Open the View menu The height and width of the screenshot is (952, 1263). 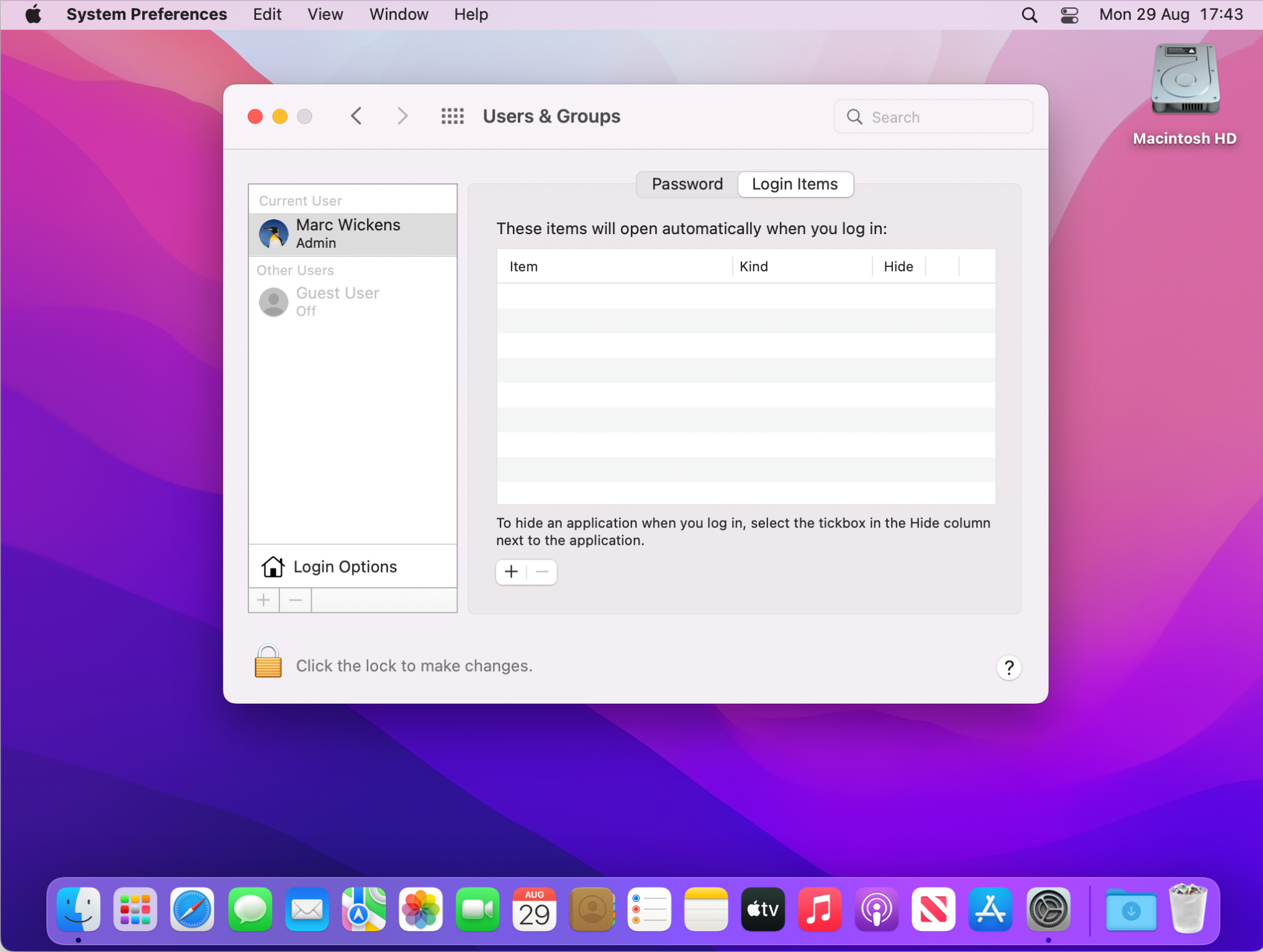[x=325, y=14]
